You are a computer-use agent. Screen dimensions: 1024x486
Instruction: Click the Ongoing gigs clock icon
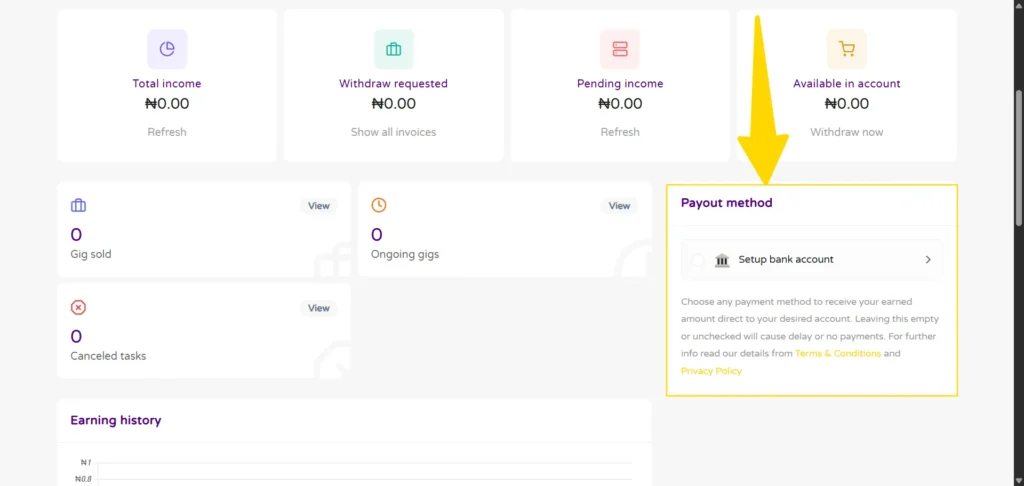click(x=378, y=205)
